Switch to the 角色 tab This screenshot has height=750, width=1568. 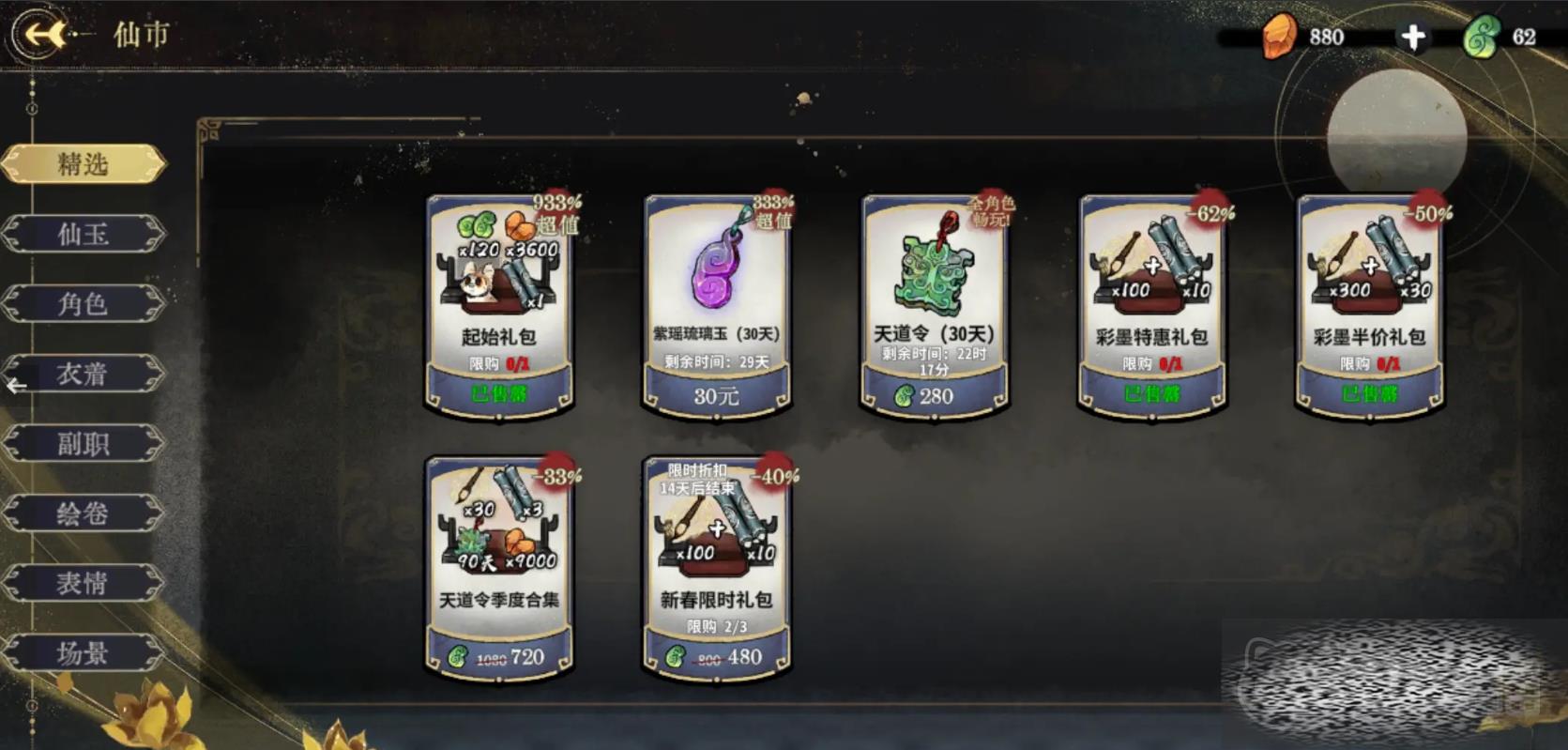pyautogui.click(x=84, y=304)
